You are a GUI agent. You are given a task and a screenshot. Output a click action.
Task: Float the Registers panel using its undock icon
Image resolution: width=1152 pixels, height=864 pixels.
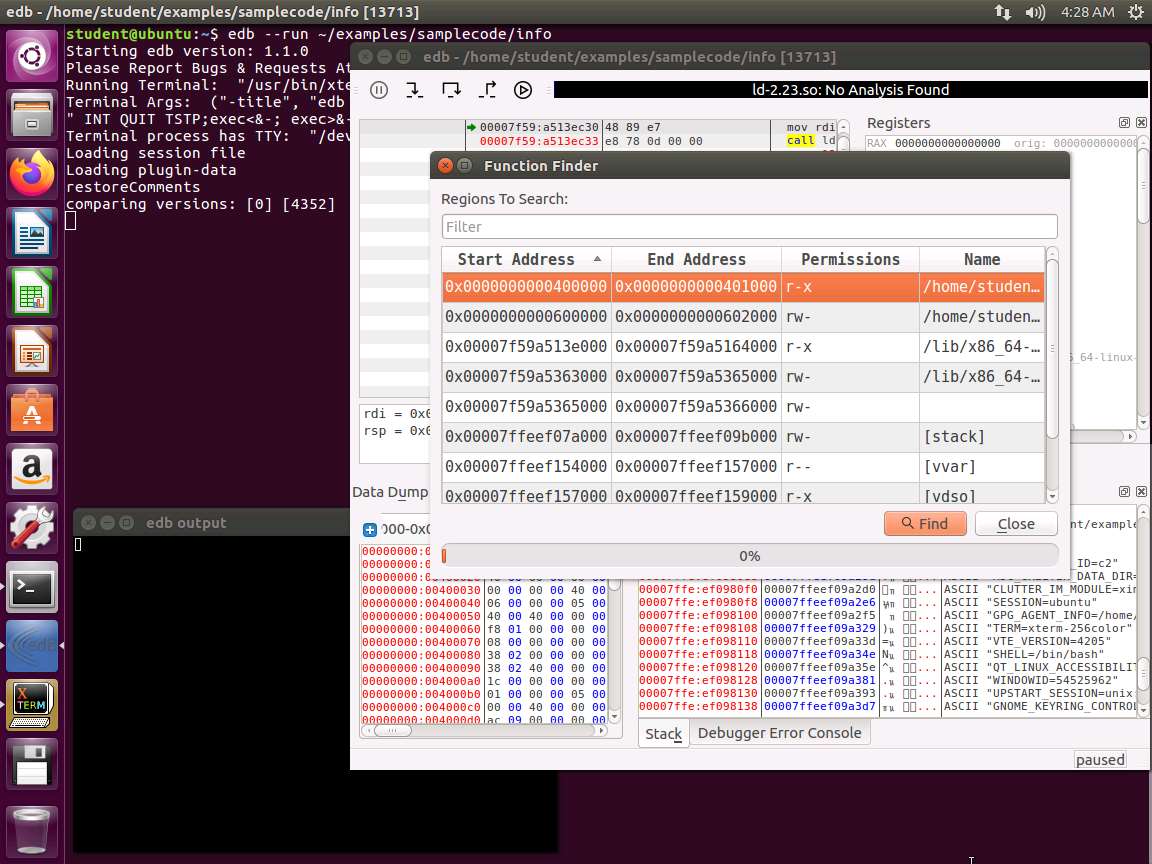point(1124,123)
